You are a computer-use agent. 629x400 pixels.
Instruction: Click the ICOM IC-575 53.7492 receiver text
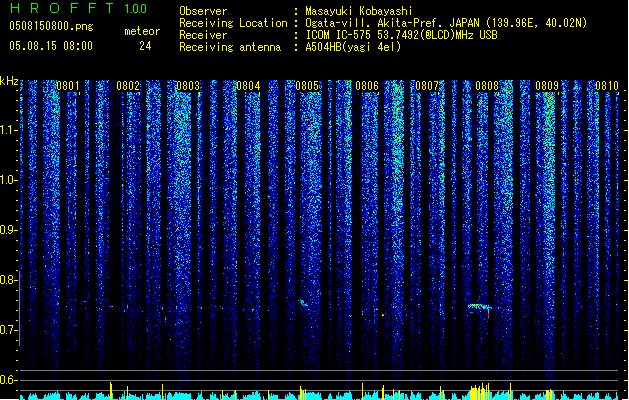[401, 35]
